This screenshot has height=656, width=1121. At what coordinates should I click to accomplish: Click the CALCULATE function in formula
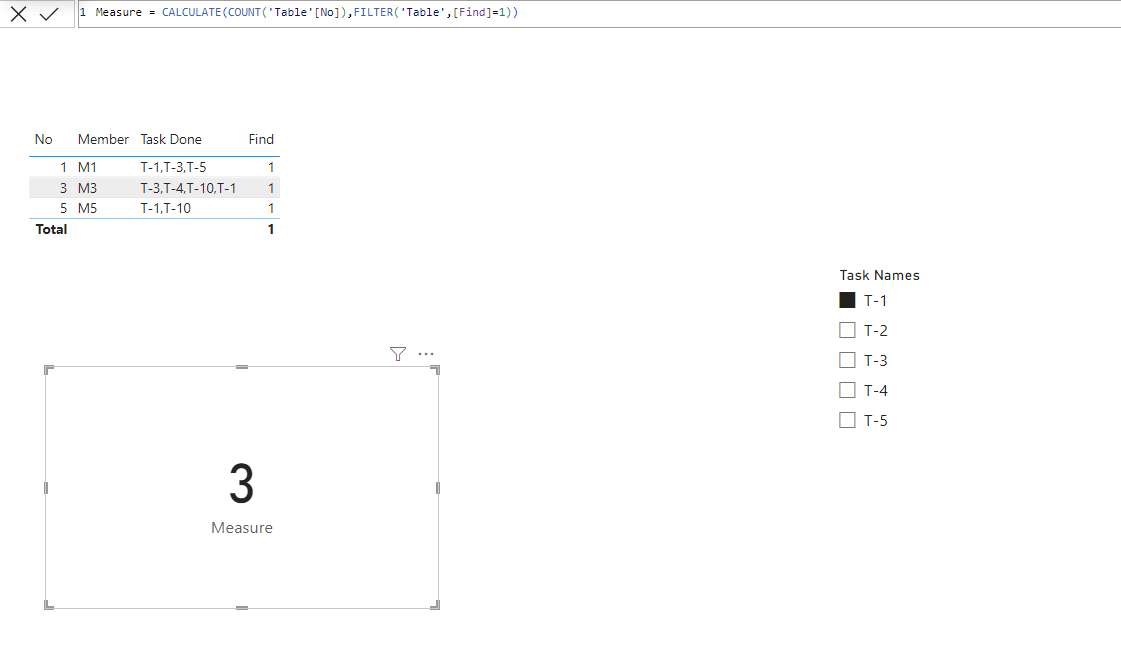pyautogui.click(x=192, y=12)
